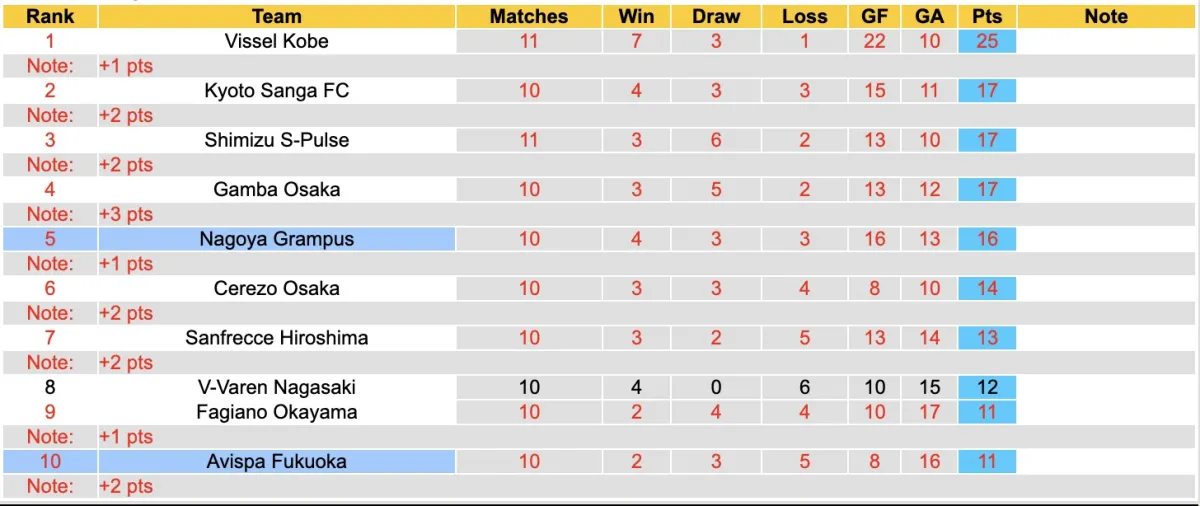Viewport: 1200px width, 506px height.
Task: Sort by Matches column header
Action: coord(529,16)
